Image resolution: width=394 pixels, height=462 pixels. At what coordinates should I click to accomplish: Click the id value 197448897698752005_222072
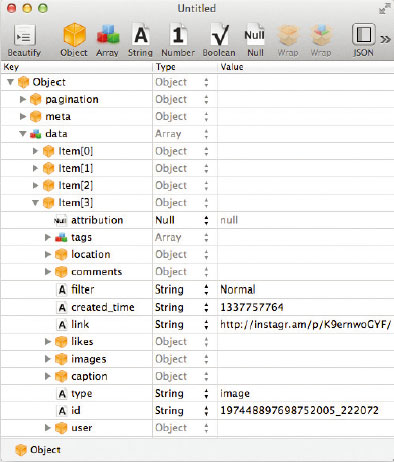pos(299,410)
